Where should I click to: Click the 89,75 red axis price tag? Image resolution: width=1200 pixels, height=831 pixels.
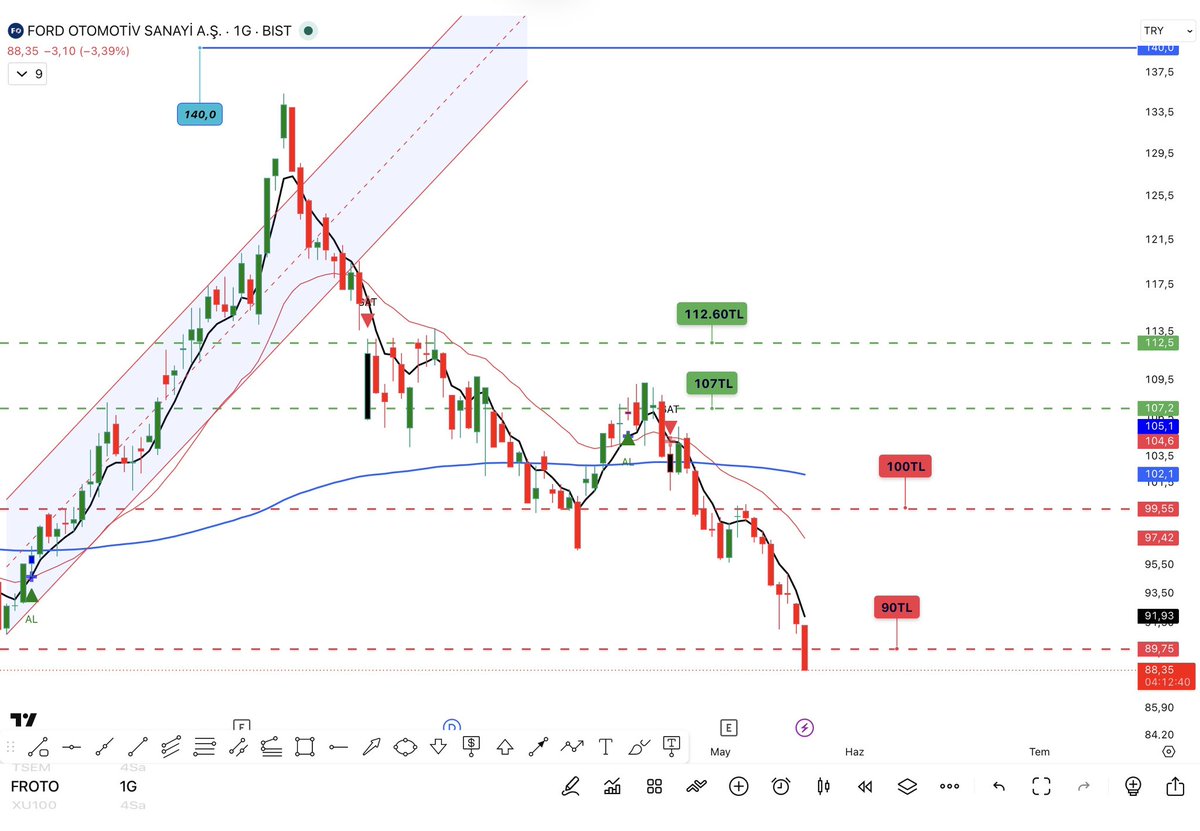(1160, 649)
